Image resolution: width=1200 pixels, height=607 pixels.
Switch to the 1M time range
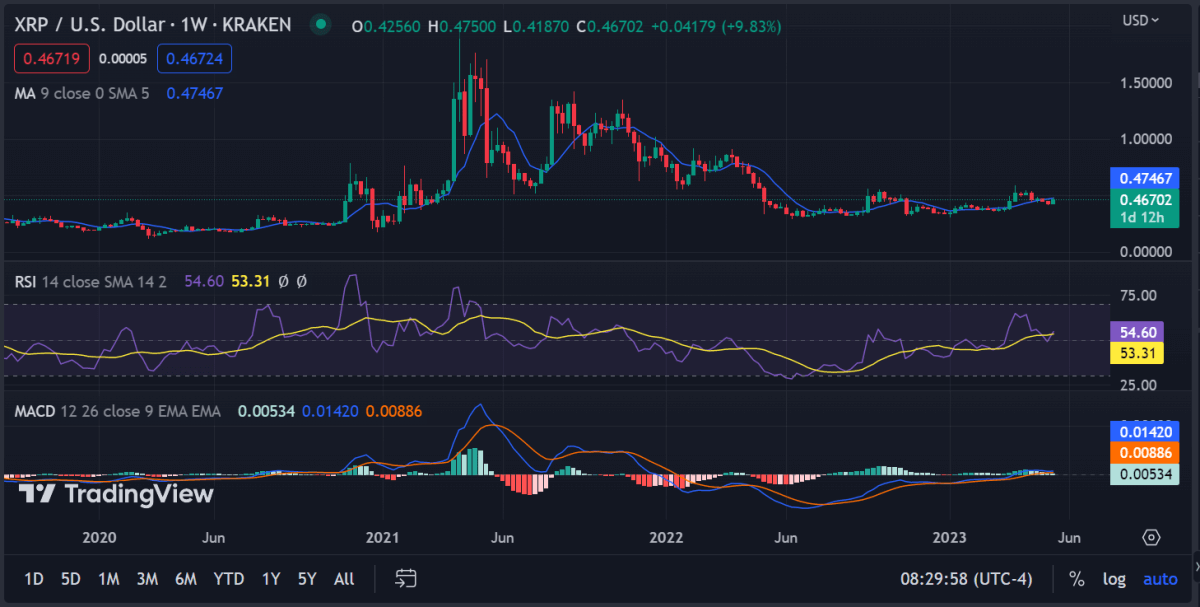coord(108,578)
